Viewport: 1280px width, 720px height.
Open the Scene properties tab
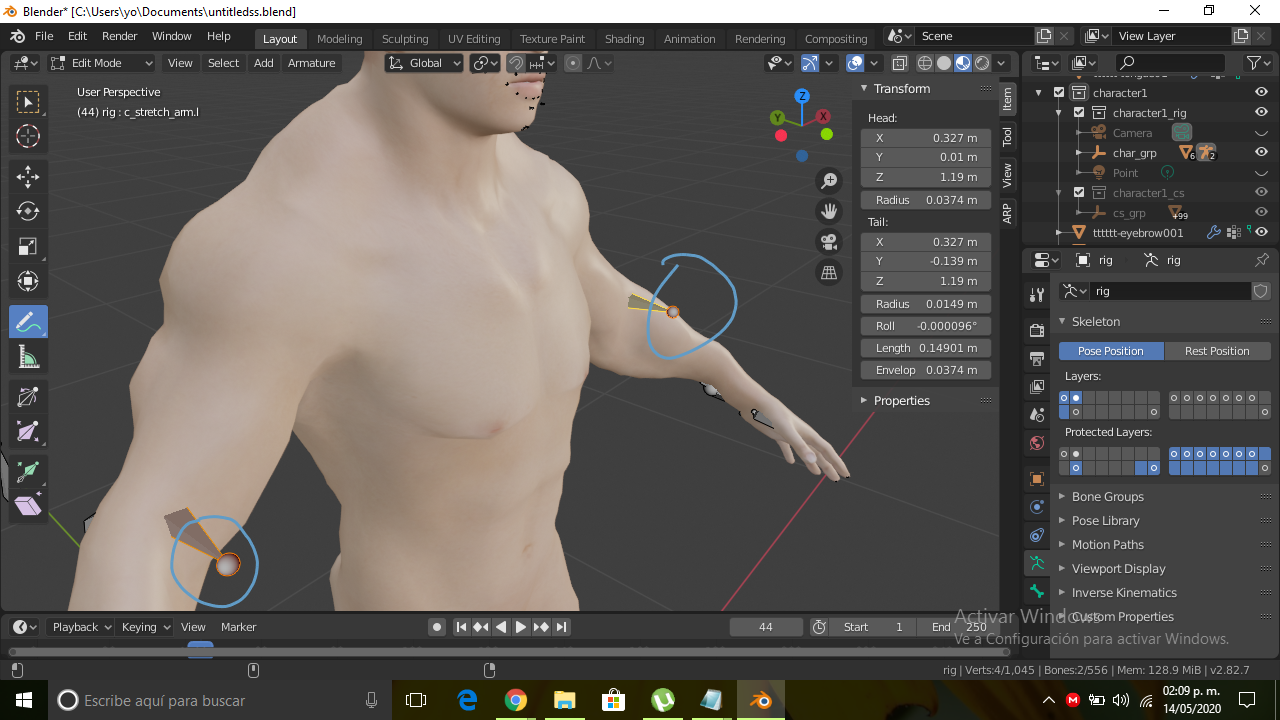point(1037,415)
